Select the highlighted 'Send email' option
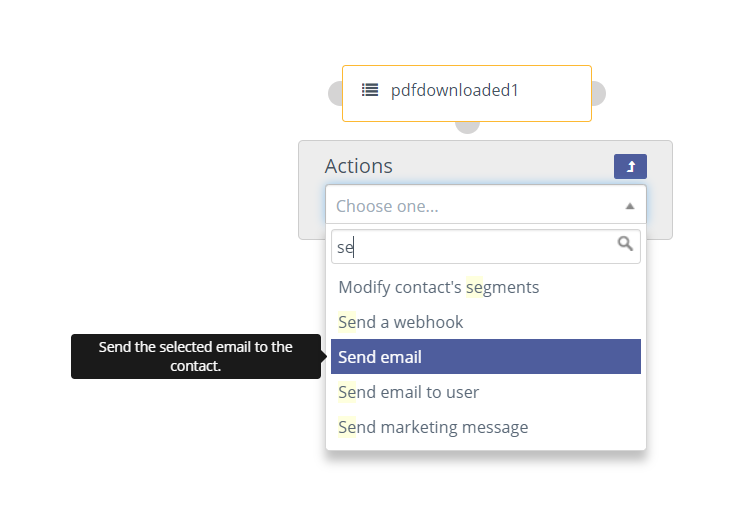Viewport: 749px width, 511px height. [486, 357]
